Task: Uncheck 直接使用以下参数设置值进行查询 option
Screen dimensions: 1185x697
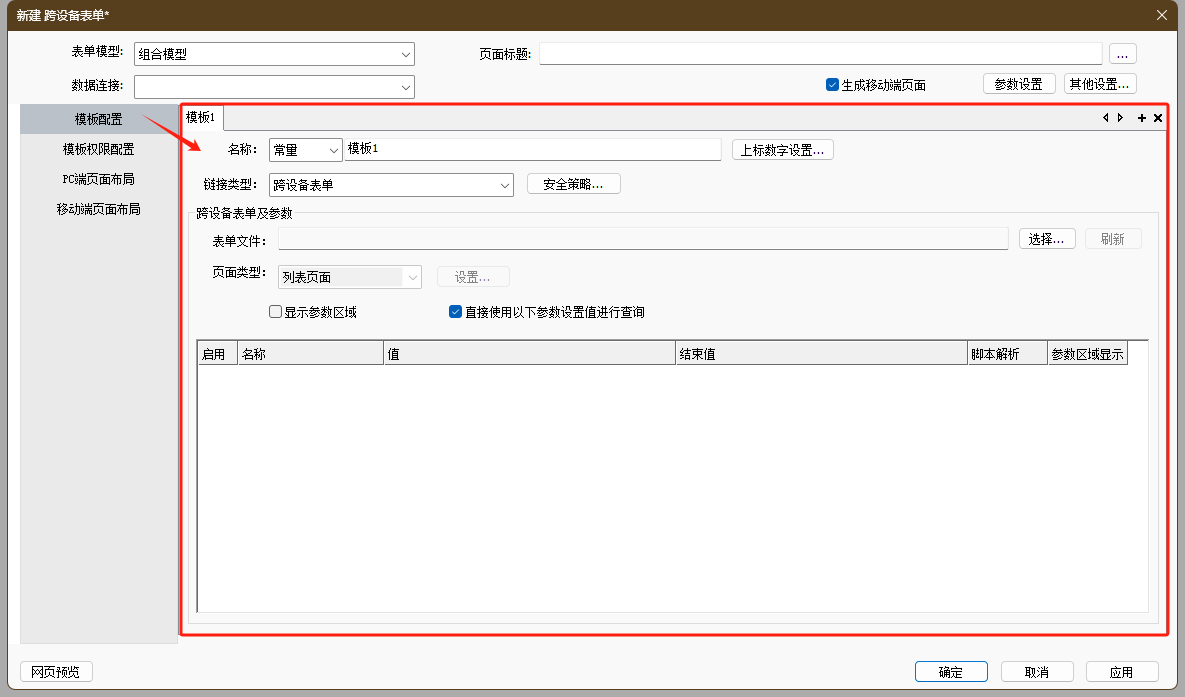Action: coord(456,312)
